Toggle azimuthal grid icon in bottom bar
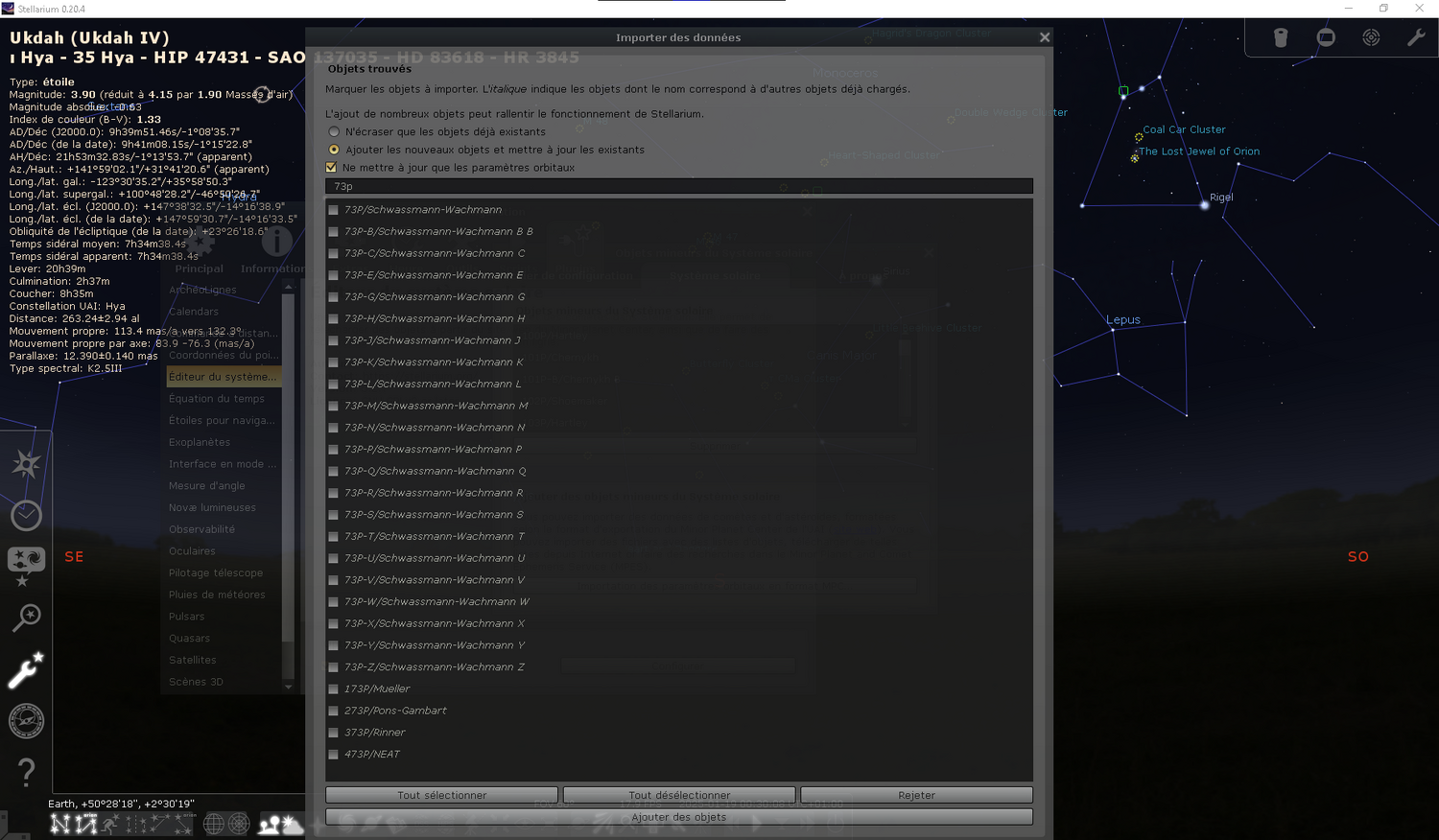 (239, 824)
